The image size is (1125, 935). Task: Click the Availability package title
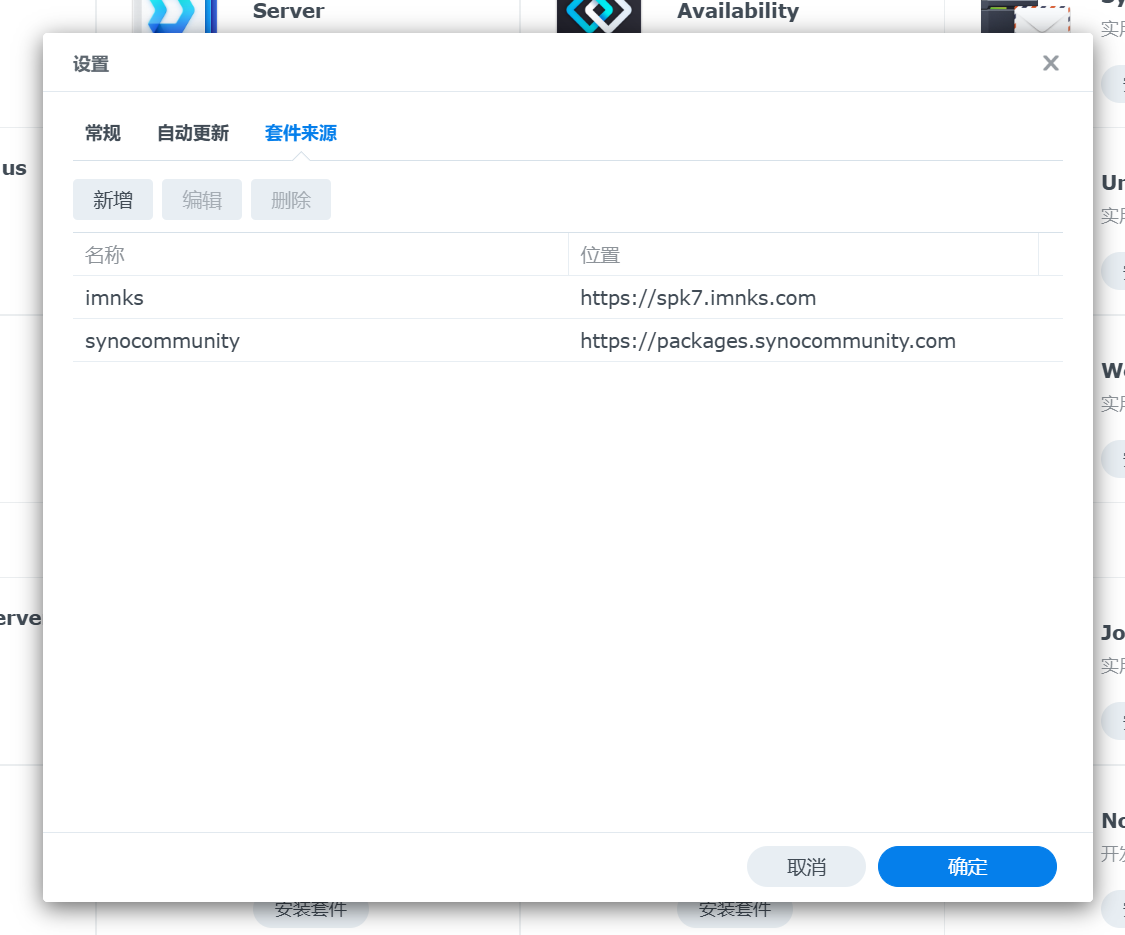coord(738,12)
